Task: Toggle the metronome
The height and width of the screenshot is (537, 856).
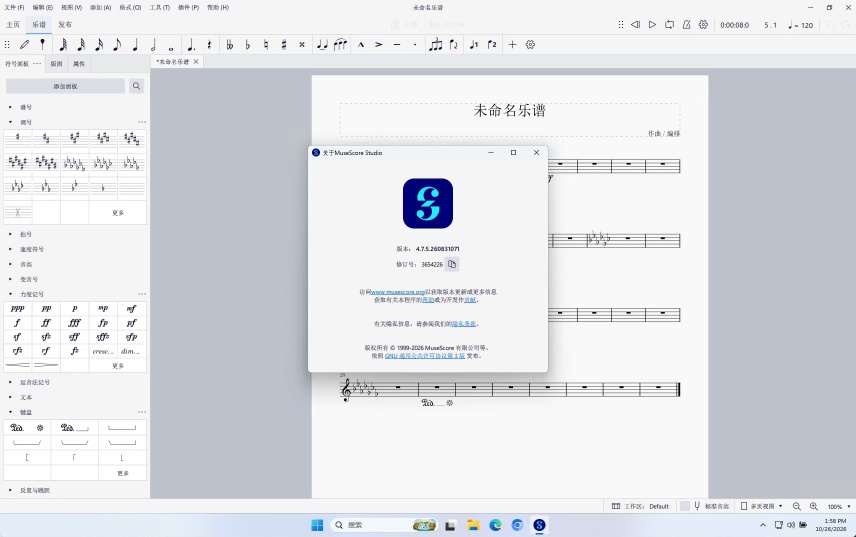Action: point(686,25)
